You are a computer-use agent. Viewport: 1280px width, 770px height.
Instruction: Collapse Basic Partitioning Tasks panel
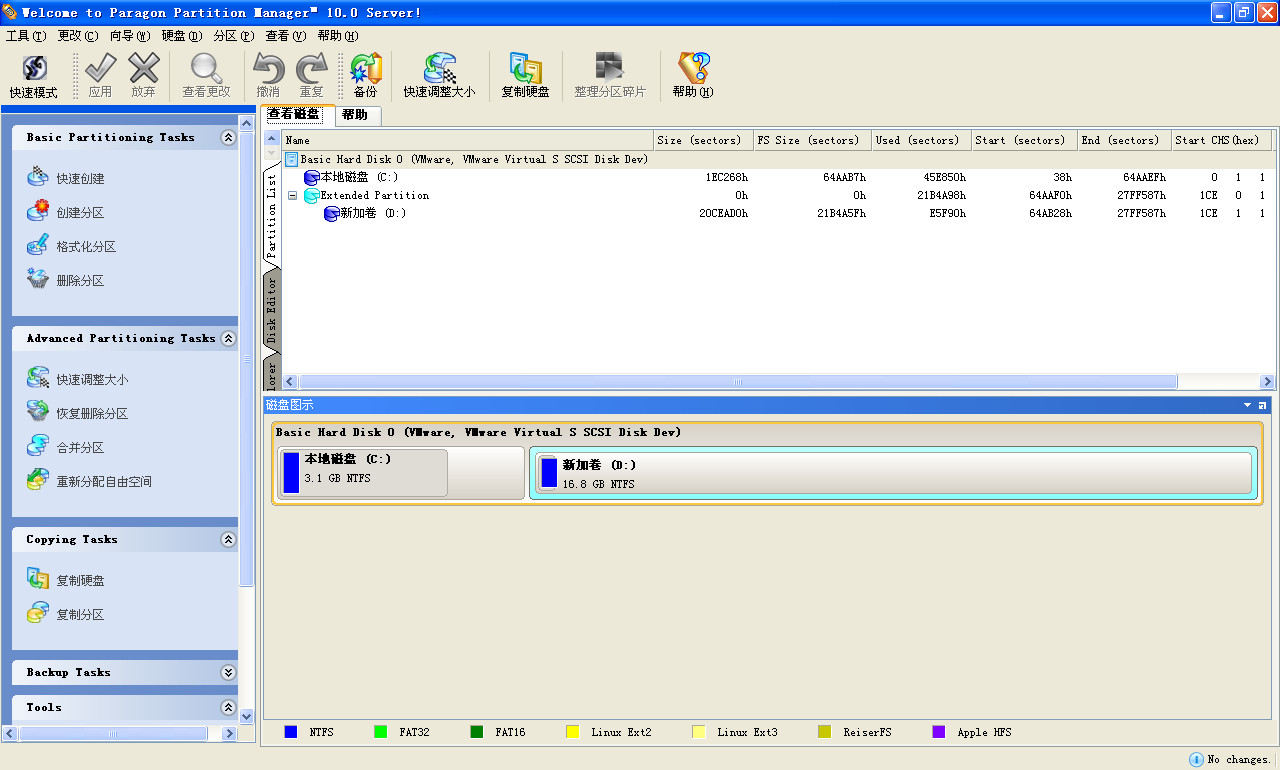tap(228, 138)
